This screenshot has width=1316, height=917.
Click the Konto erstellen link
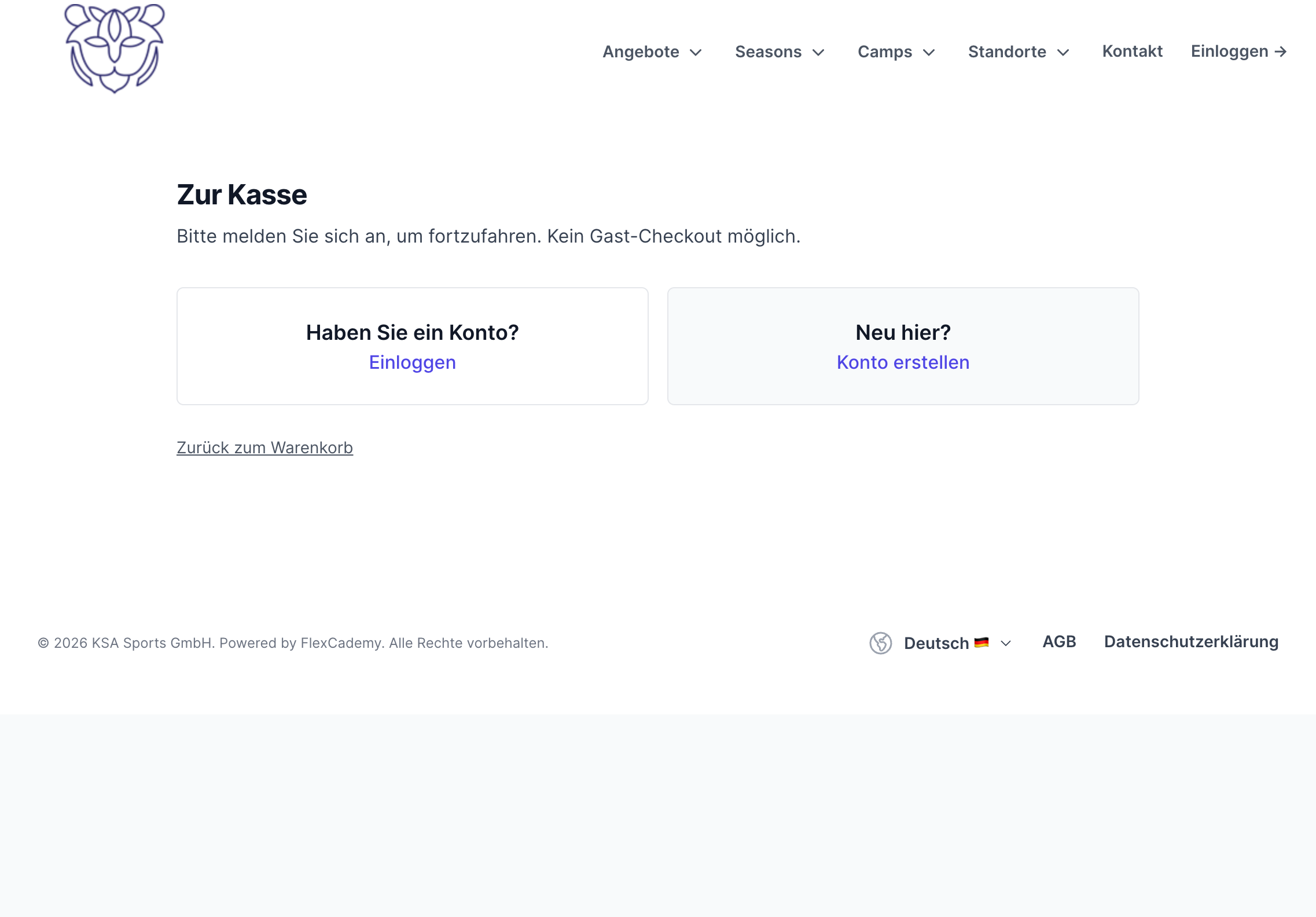coord(903,362)
